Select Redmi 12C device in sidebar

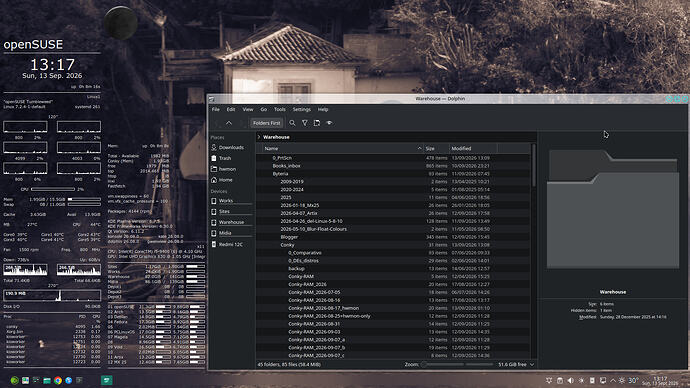(231, 244)
